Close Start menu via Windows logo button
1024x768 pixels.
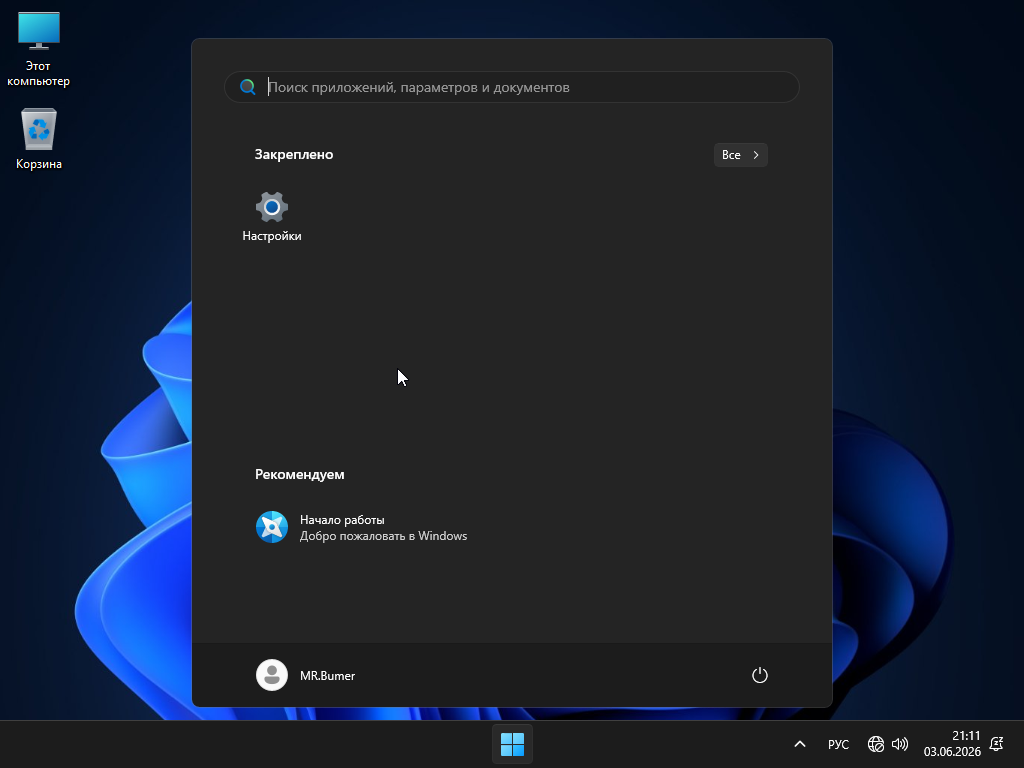512,744
